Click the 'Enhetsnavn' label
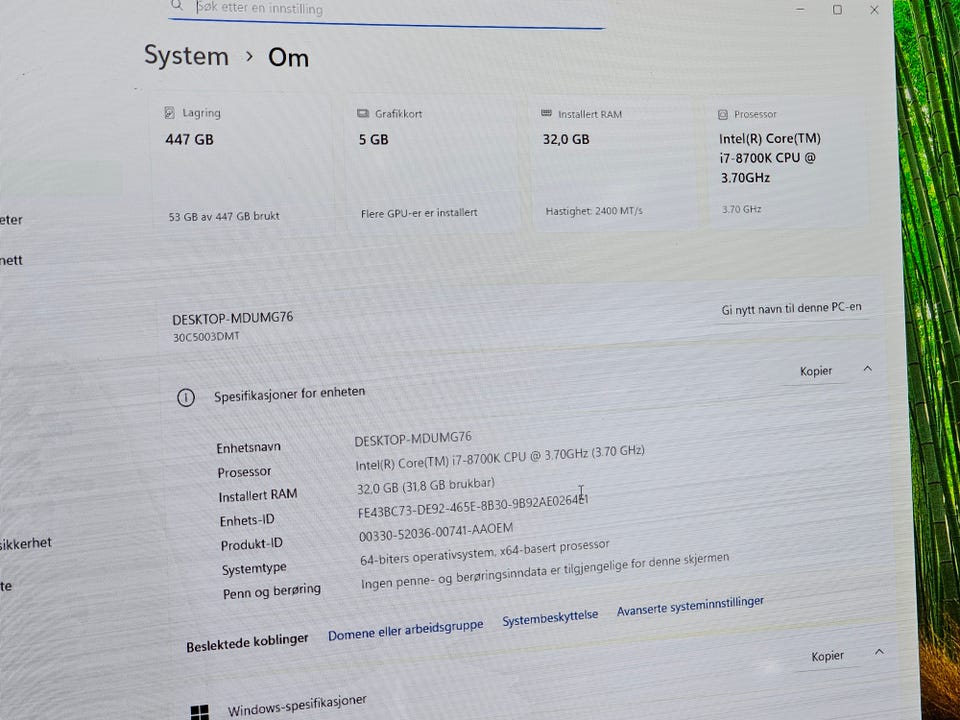 (249, 448)
